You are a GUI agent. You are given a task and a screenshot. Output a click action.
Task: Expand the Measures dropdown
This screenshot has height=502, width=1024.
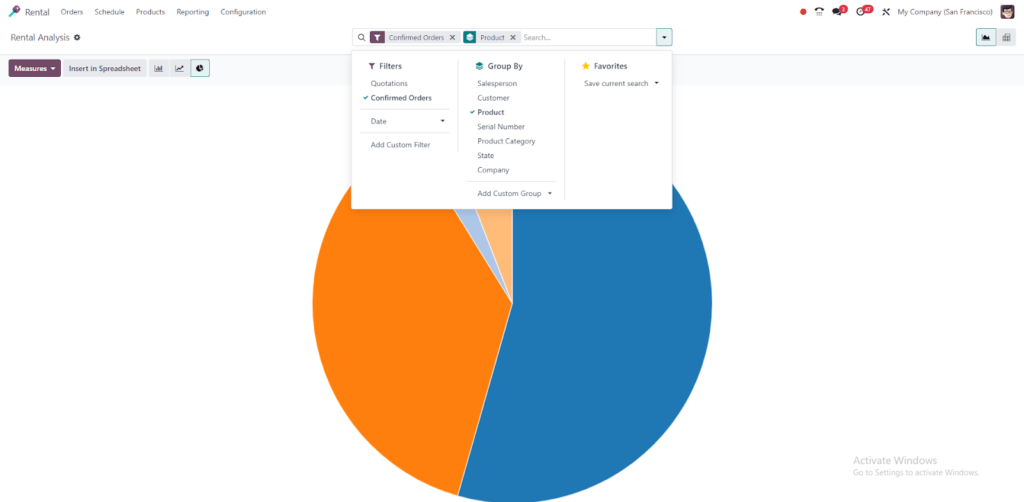click(x=35, y=68)
